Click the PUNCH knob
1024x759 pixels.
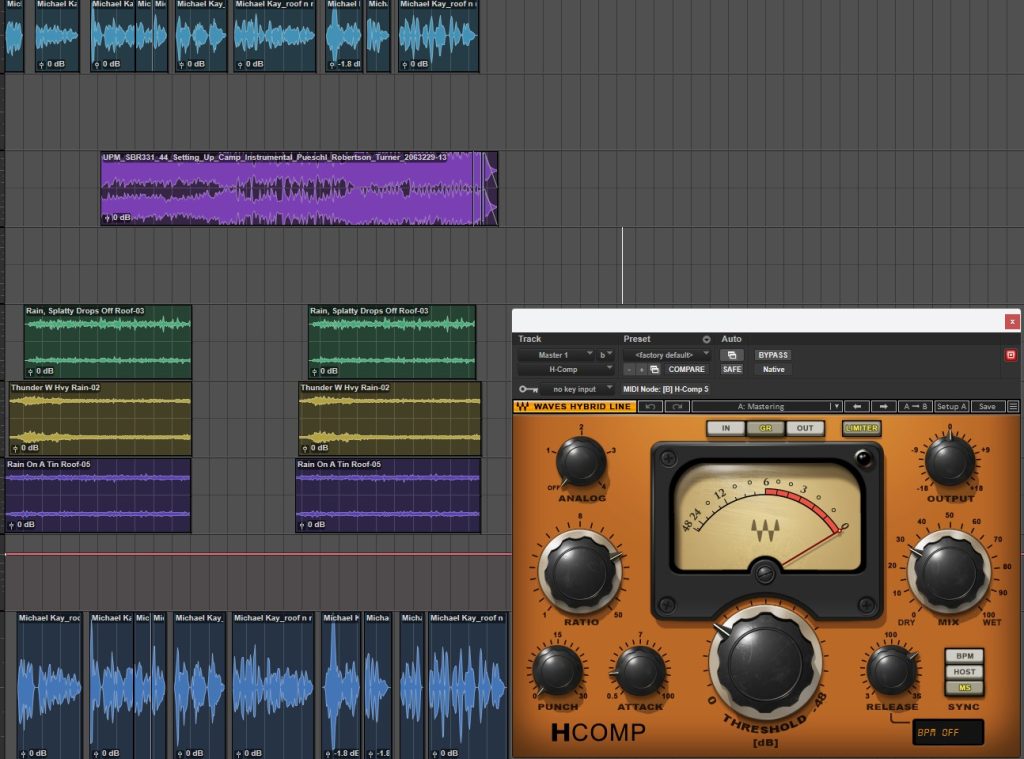pyautogui.click(x=557, y=670)
